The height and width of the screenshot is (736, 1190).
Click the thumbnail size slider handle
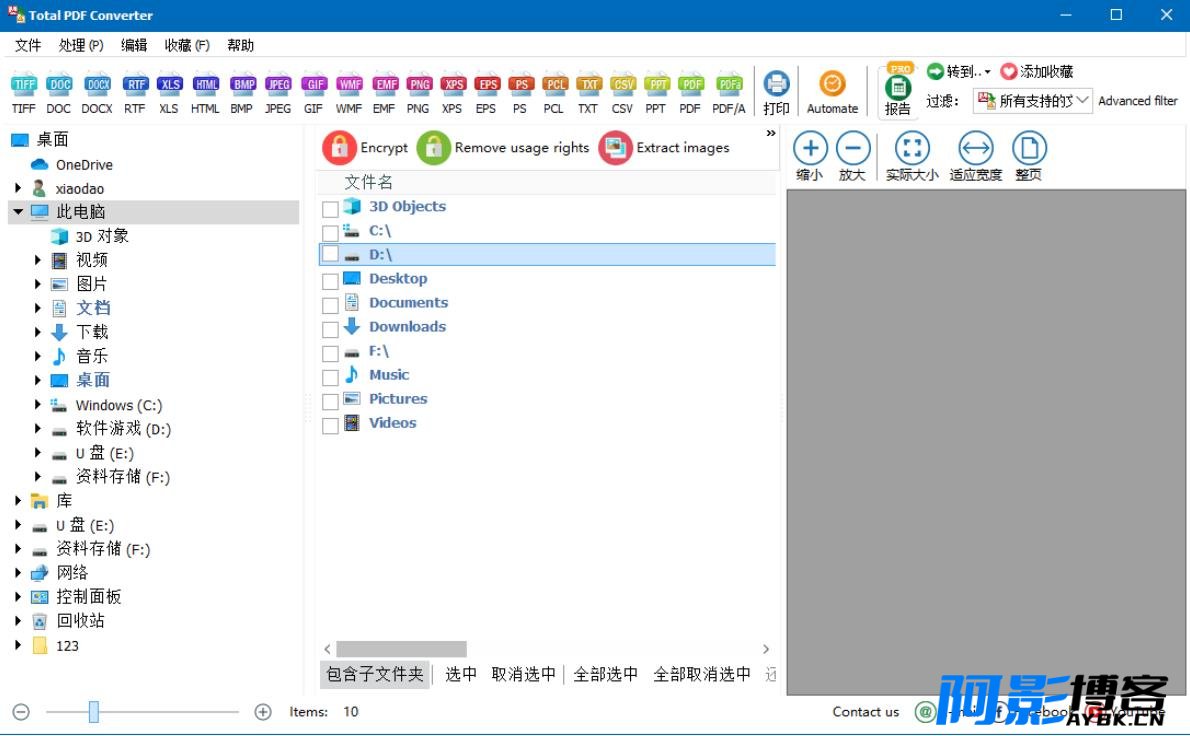(x=93, y=712)
